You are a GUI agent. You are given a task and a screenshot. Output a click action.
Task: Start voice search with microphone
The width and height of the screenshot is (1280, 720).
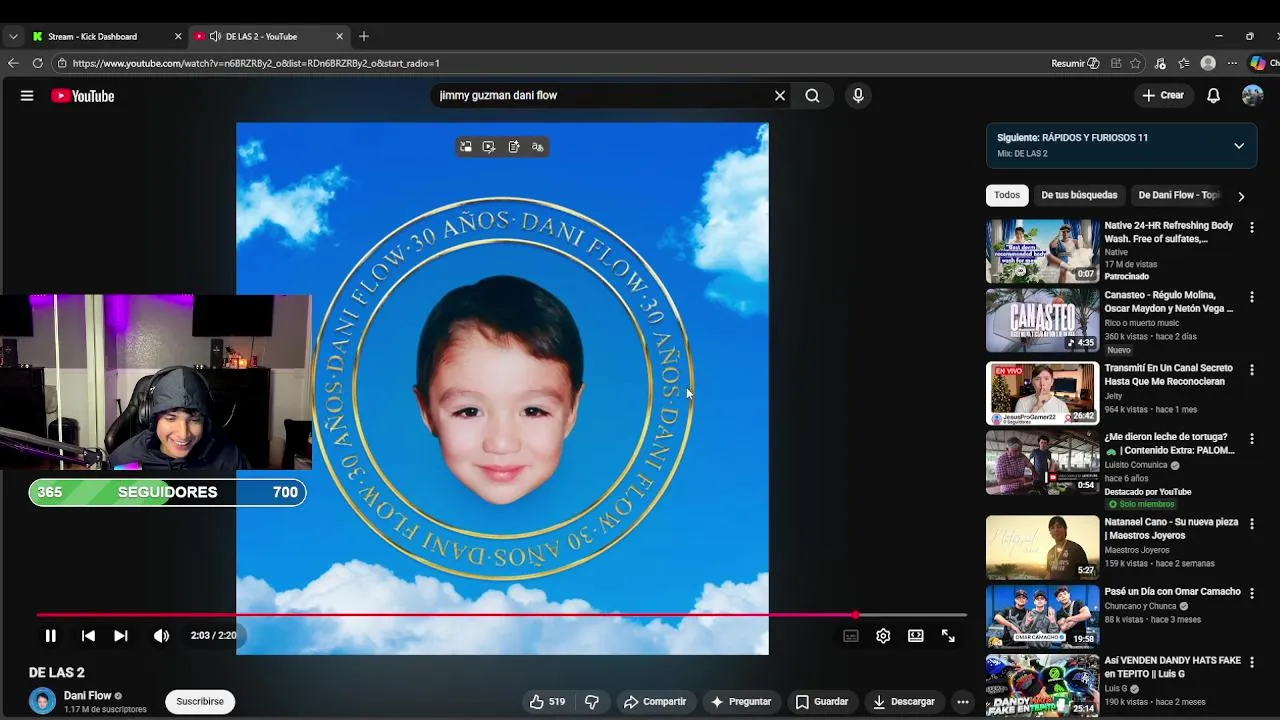[857, 96]
